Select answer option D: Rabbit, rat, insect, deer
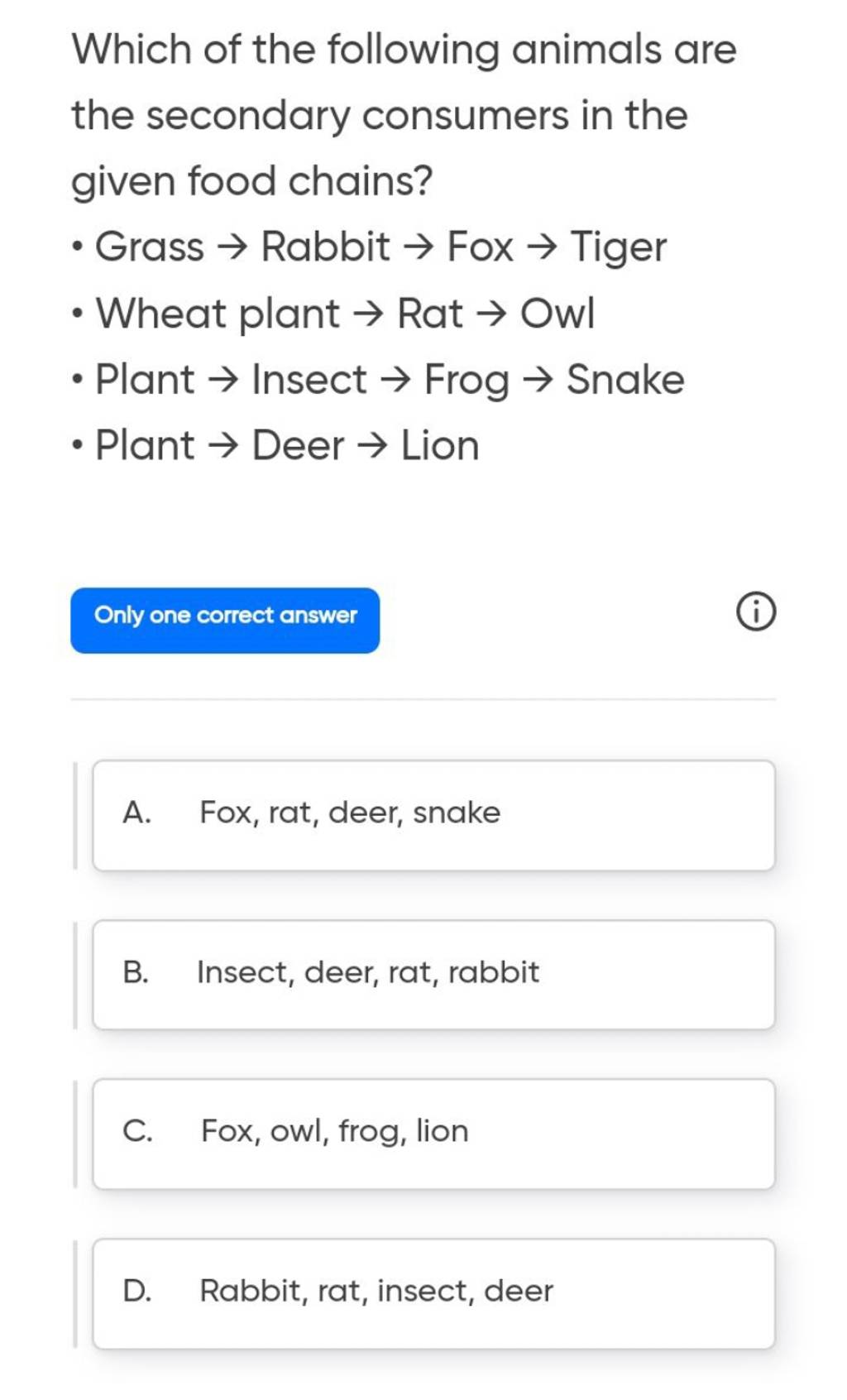 (x=436, y=1291)
